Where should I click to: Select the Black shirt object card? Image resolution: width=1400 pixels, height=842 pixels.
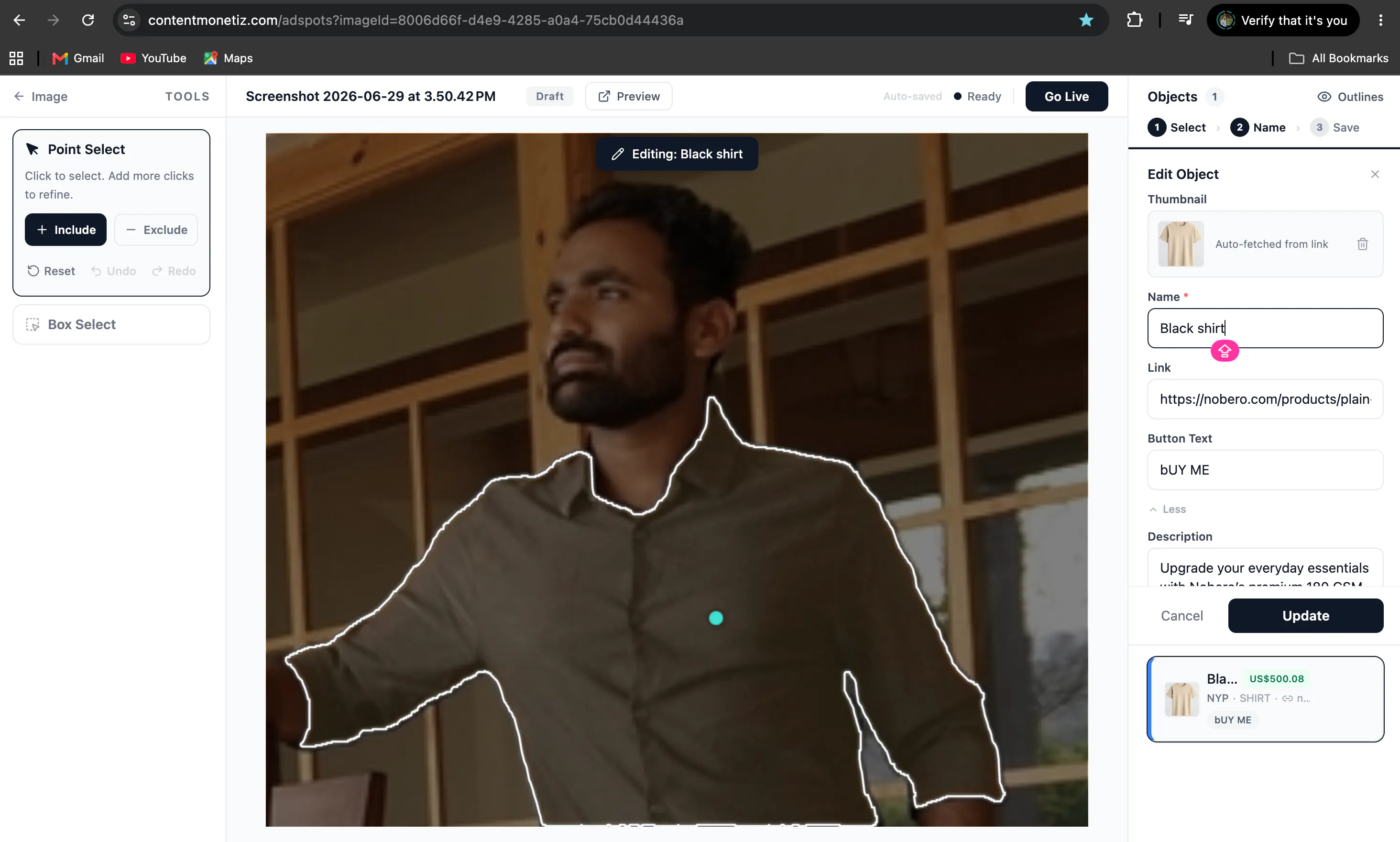[1265, 699]
